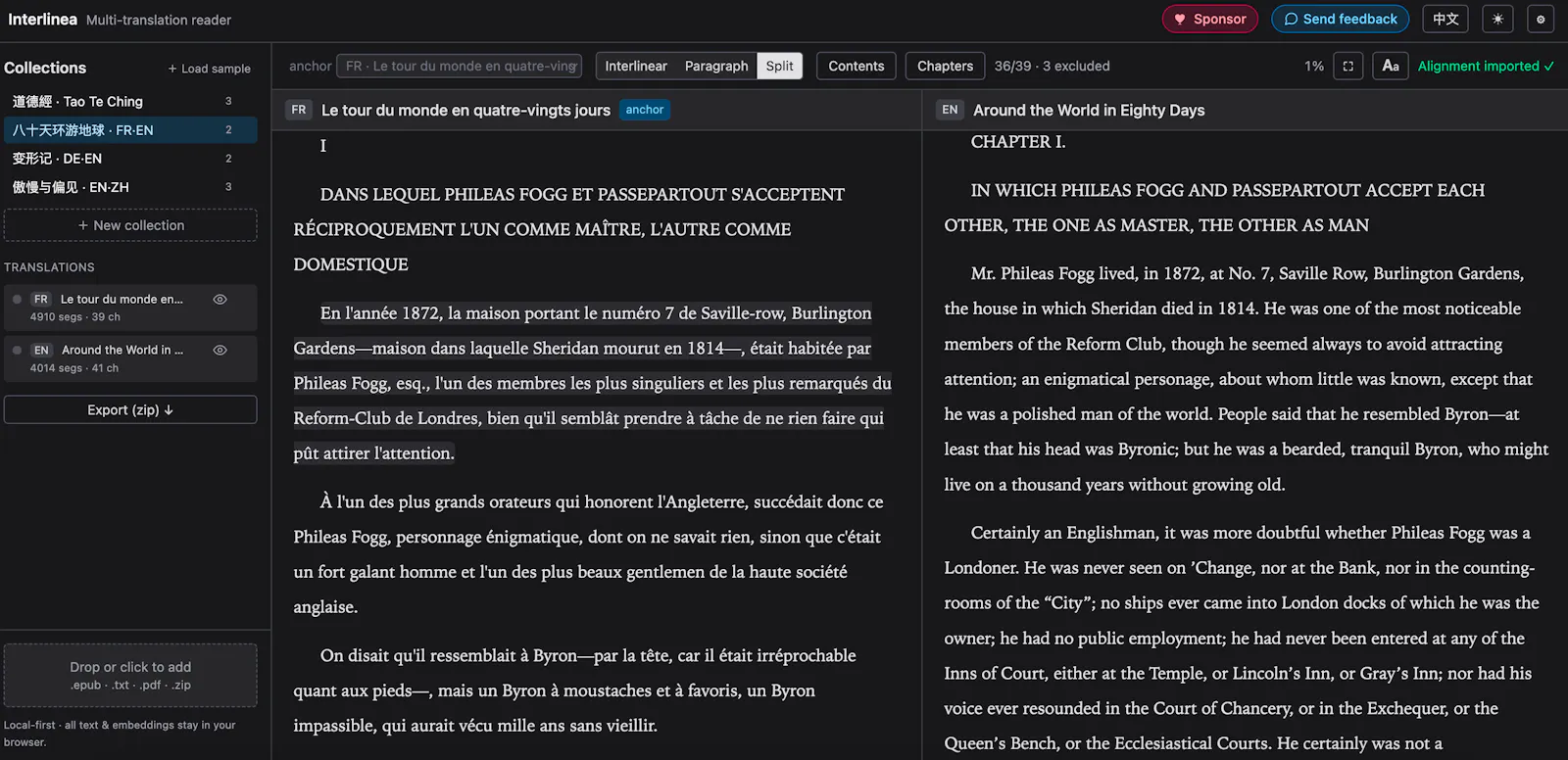The width and height of the screenshot is (1568, 760).
Task: Click the Collections heading
Action: tap(45, 68)
